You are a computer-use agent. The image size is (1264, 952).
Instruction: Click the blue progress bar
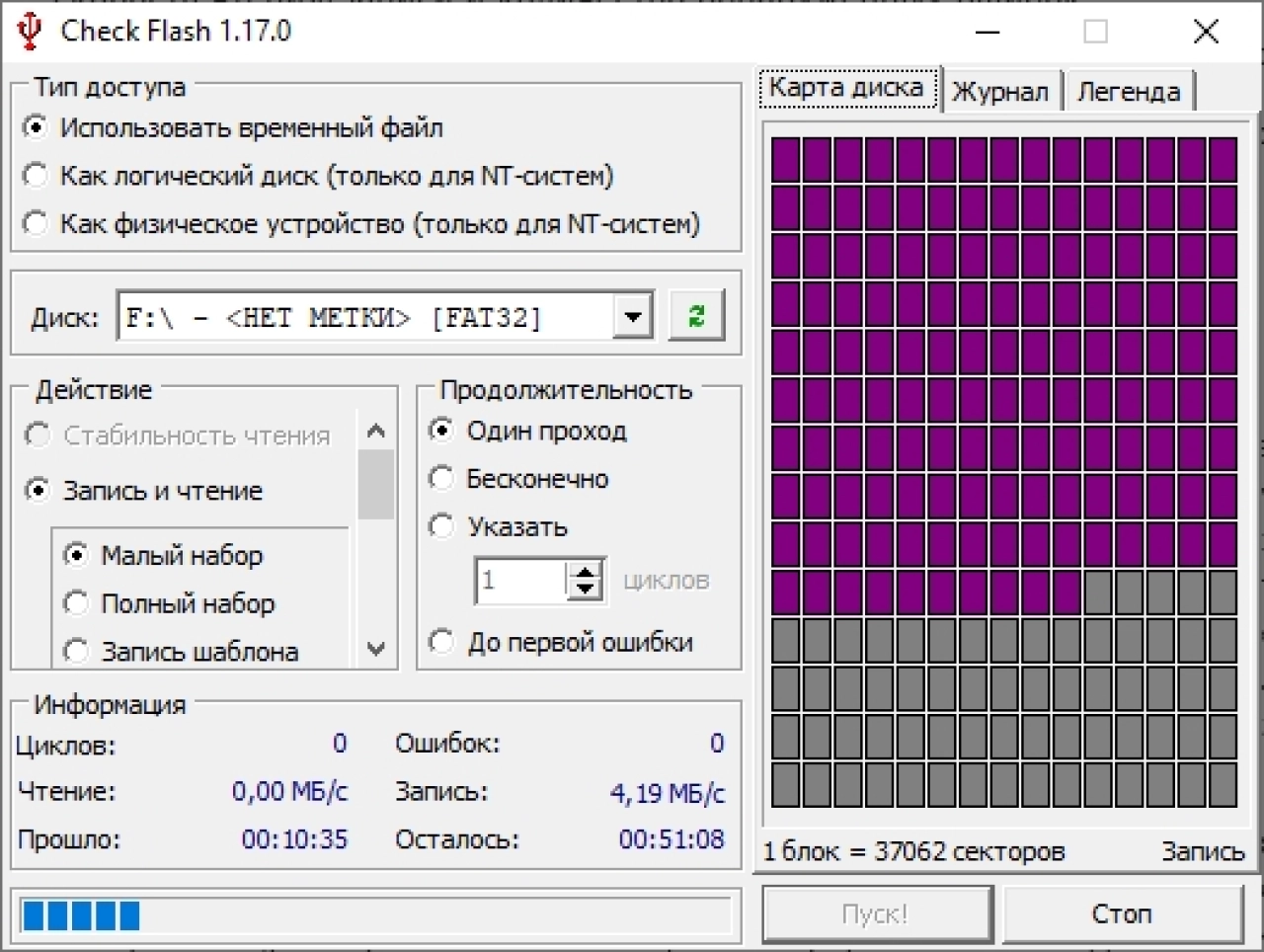click(x=375, y=915)
